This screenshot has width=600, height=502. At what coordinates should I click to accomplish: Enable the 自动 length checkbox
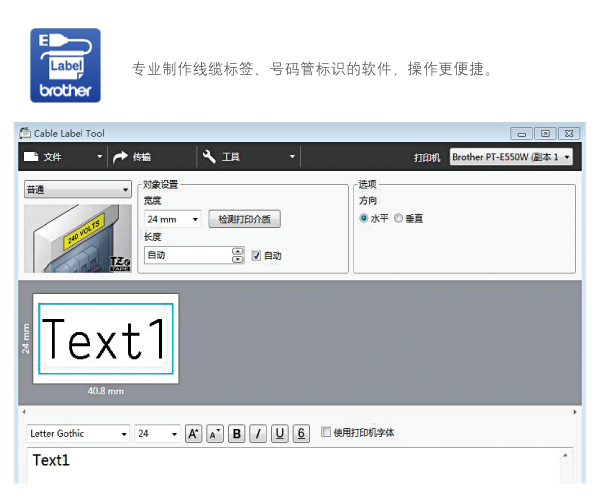[256, 255]
